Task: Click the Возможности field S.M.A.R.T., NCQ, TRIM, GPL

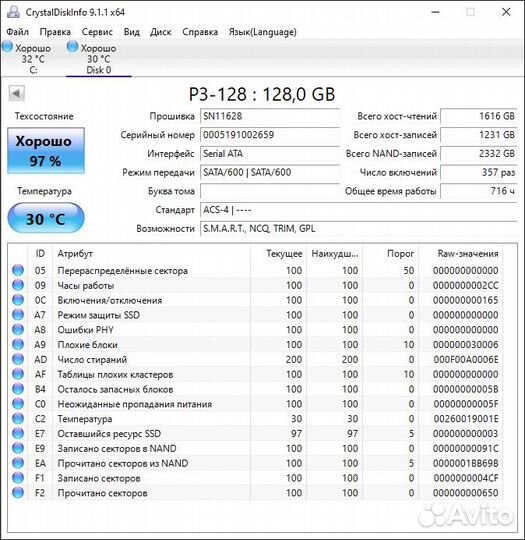Action: tap(359, 229)
